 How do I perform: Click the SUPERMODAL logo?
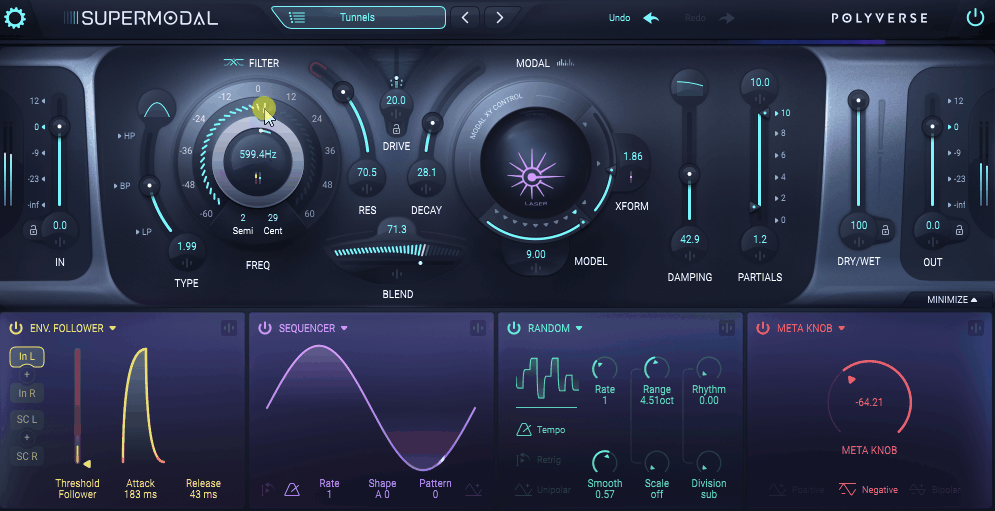point(142,18)
